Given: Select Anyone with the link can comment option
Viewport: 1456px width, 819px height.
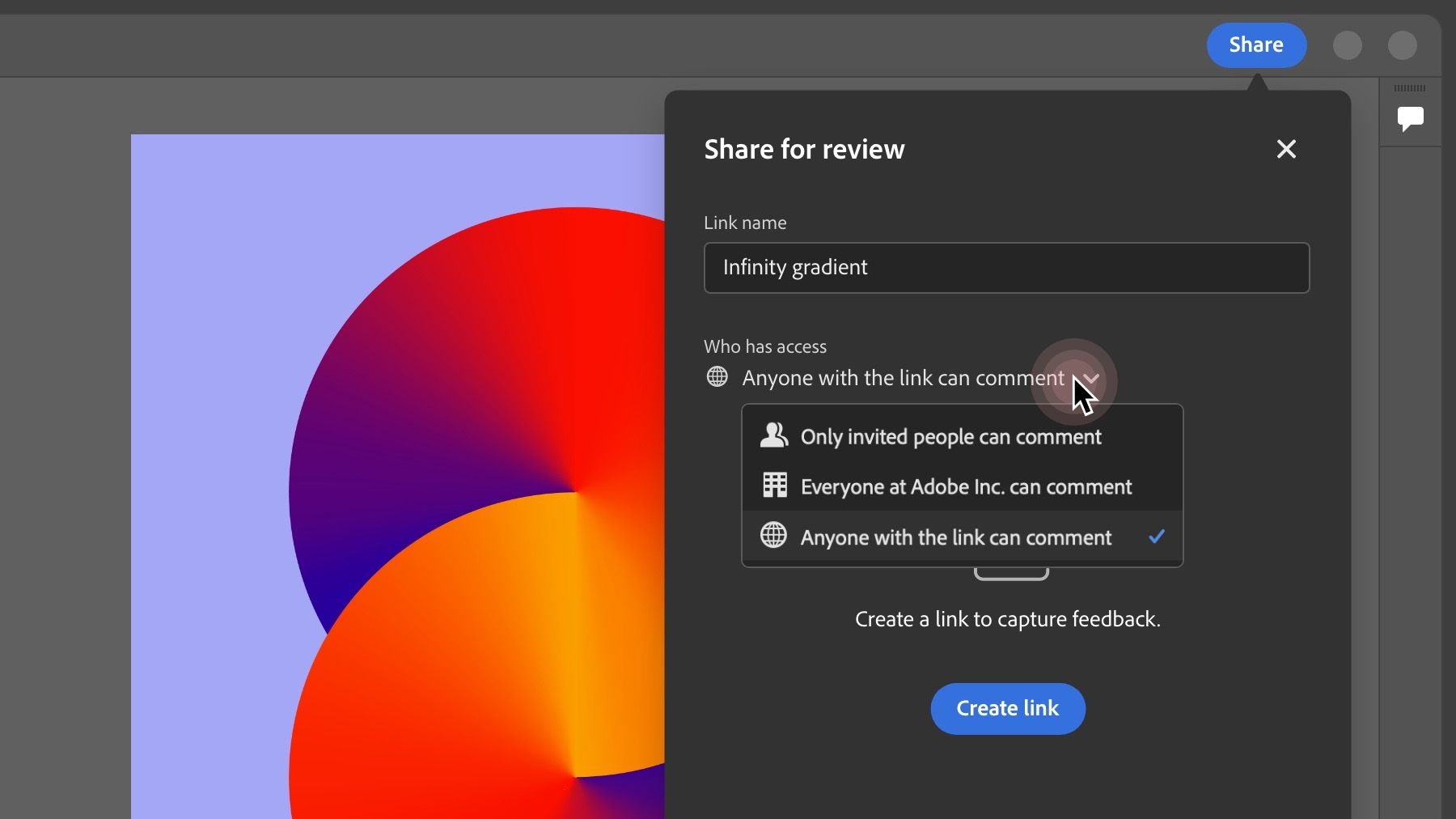Looking at the screenshot, I should (x=963, y=537).
